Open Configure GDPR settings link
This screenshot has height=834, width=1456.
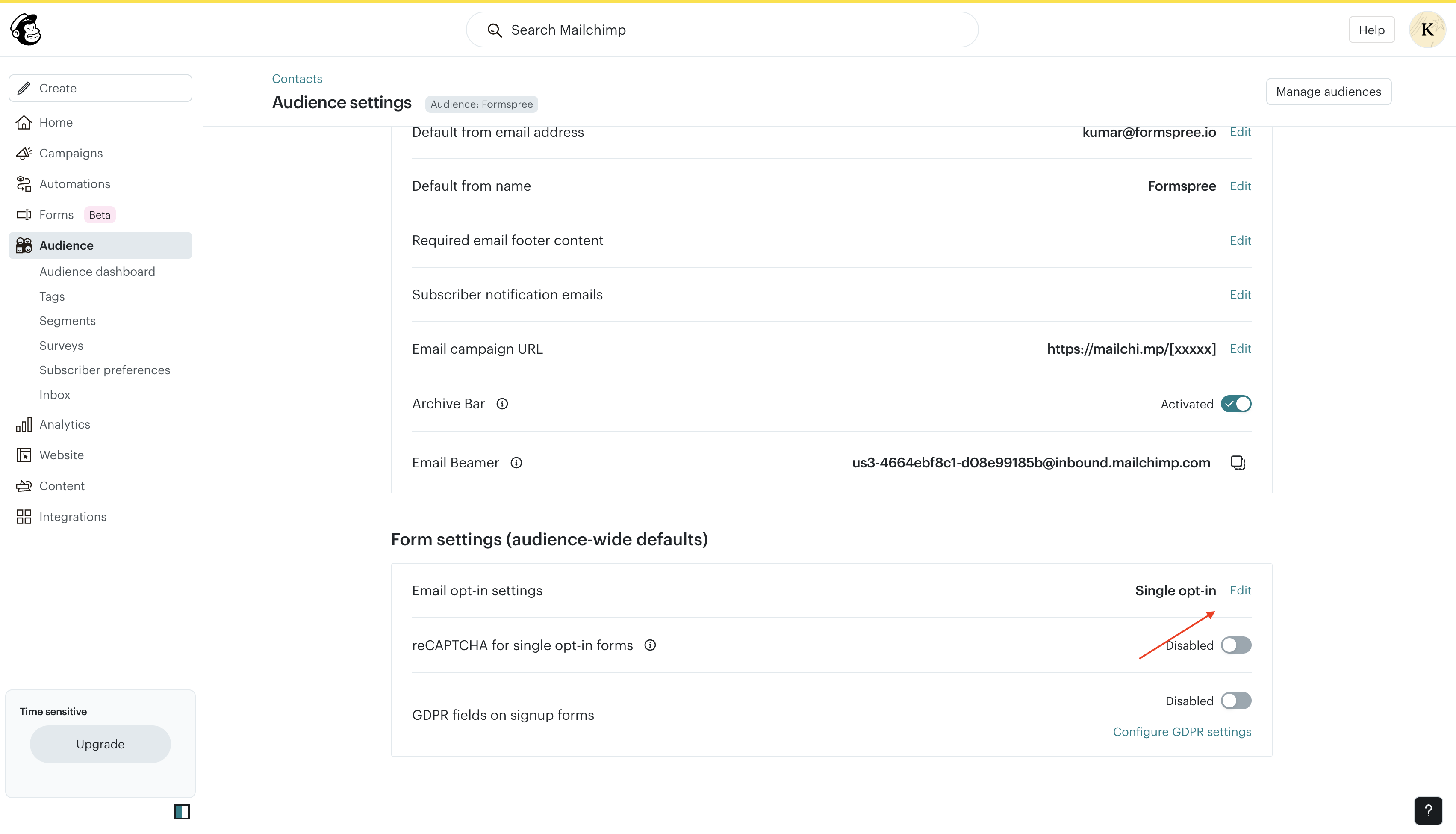click(x=1182, y=731)
